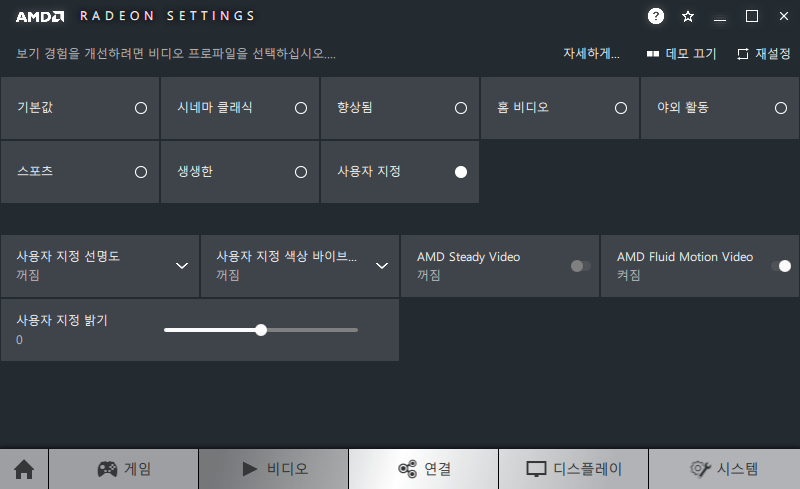Switch to the 게임 tab

[x=123, y=469]
